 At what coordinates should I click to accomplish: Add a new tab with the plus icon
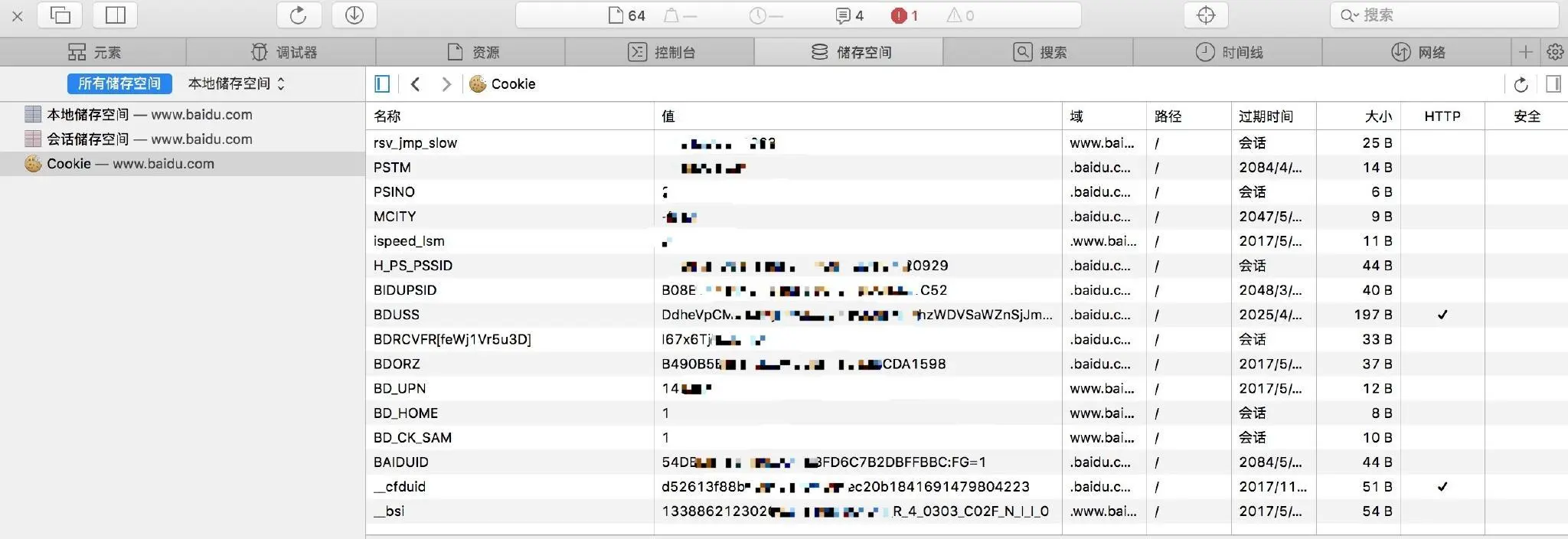[1526, 52]
